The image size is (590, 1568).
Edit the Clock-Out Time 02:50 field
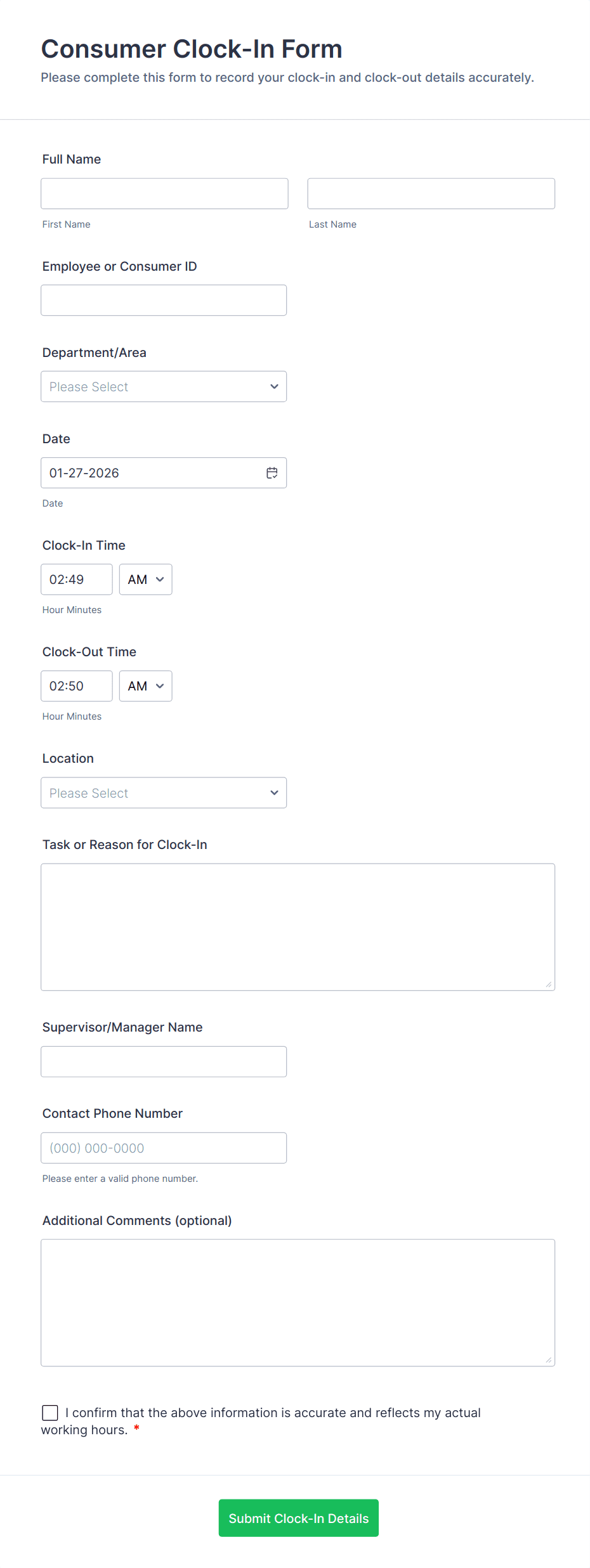[76, 686]
